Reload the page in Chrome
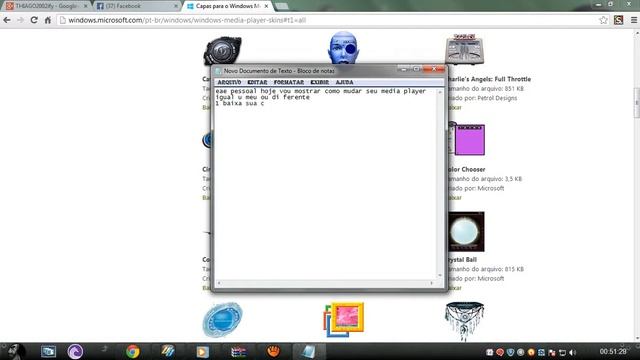 tap(34, 20)
